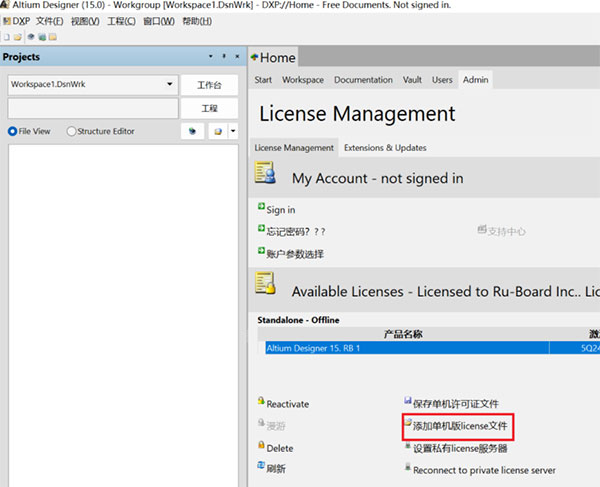Open the 支持中心 link
The height and width of the screenshot is (487, 600).
pyautogui.click(x=506, y=231)
